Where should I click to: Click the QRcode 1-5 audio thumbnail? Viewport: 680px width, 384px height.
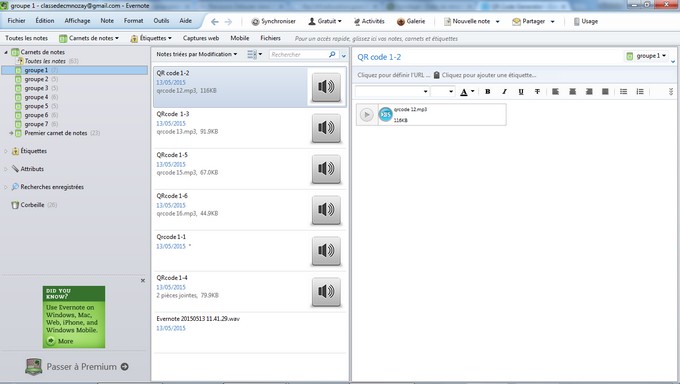point(326,168)
